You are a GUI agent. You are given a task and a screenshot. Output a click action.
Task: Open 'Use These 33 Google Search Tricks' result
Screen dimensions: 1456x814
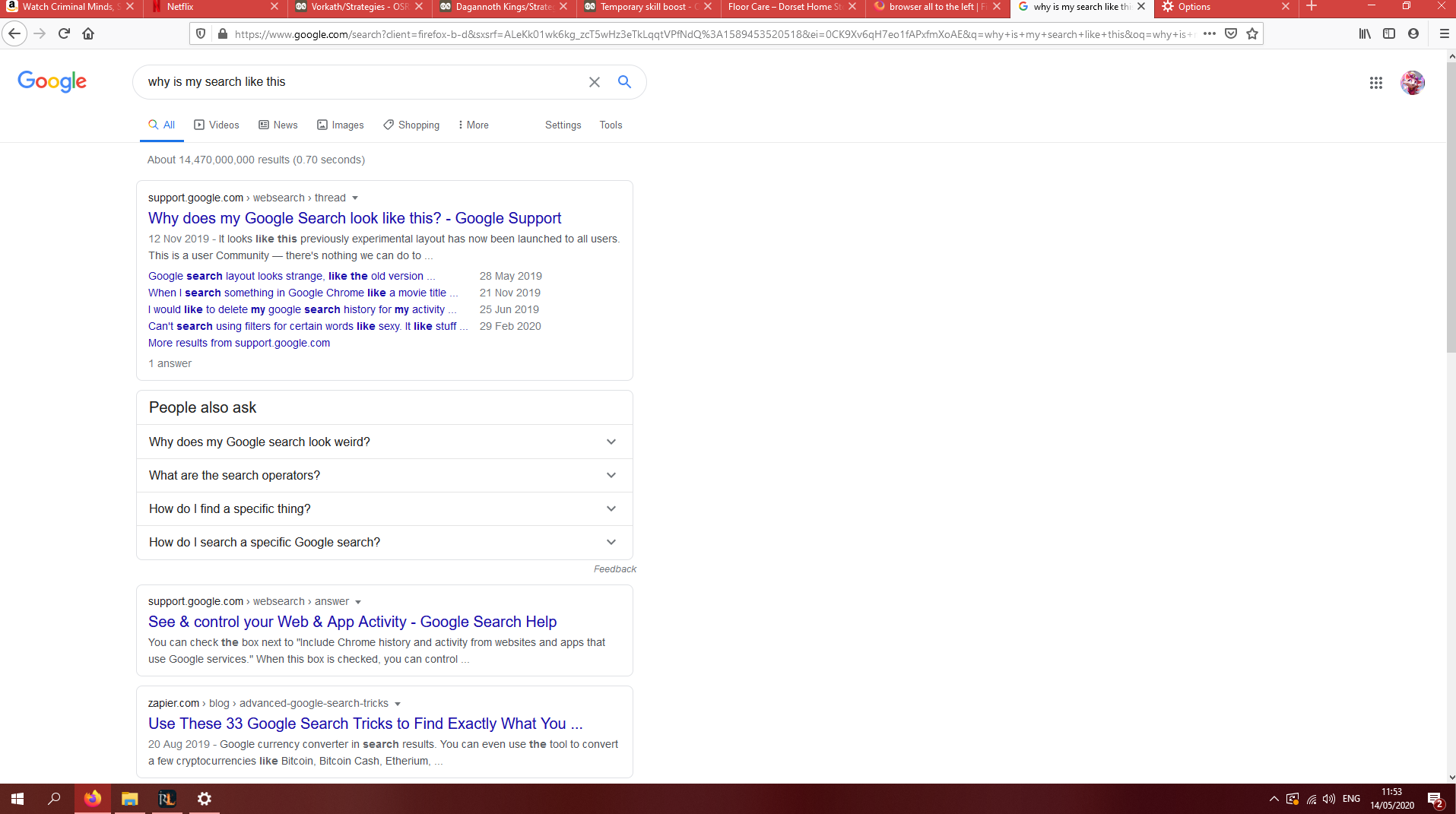(x=366, y=724)
